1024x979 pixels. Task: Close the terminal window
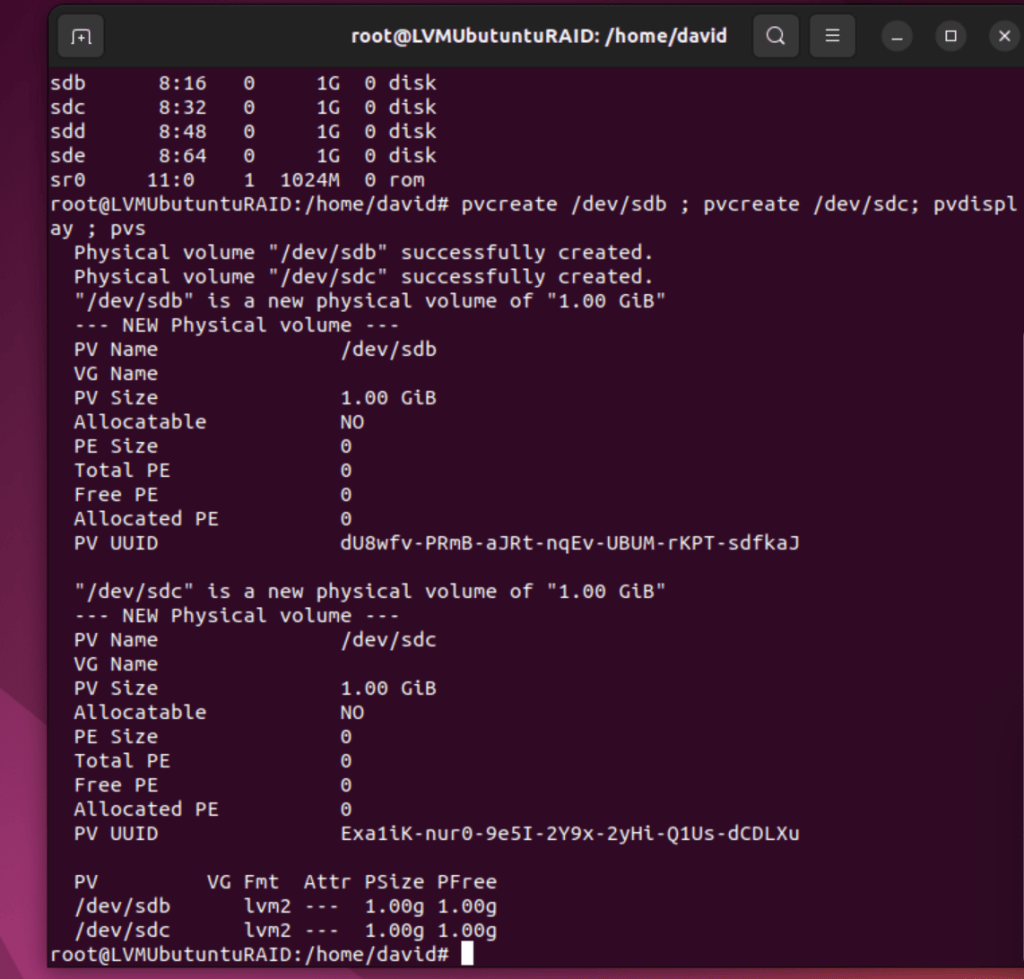1004,37
